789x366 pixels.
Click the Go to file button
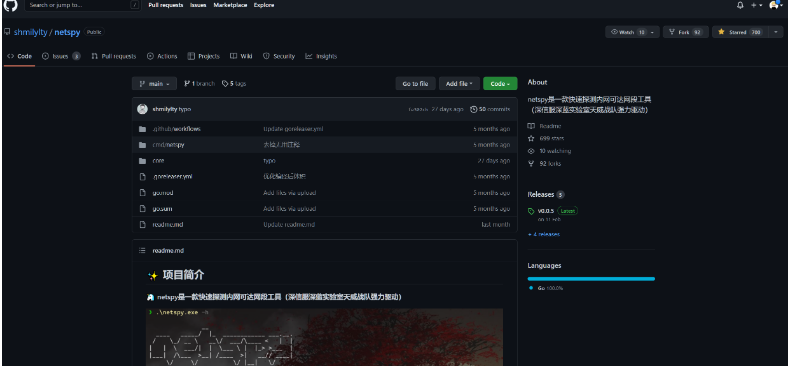click(415, 84)
